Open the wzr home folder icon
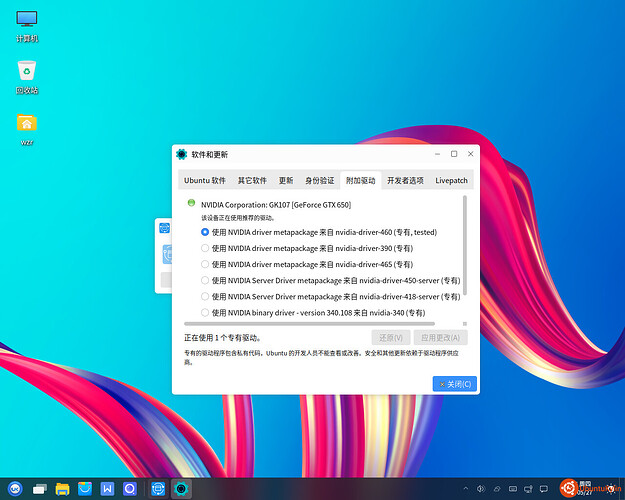 point(27,129)
